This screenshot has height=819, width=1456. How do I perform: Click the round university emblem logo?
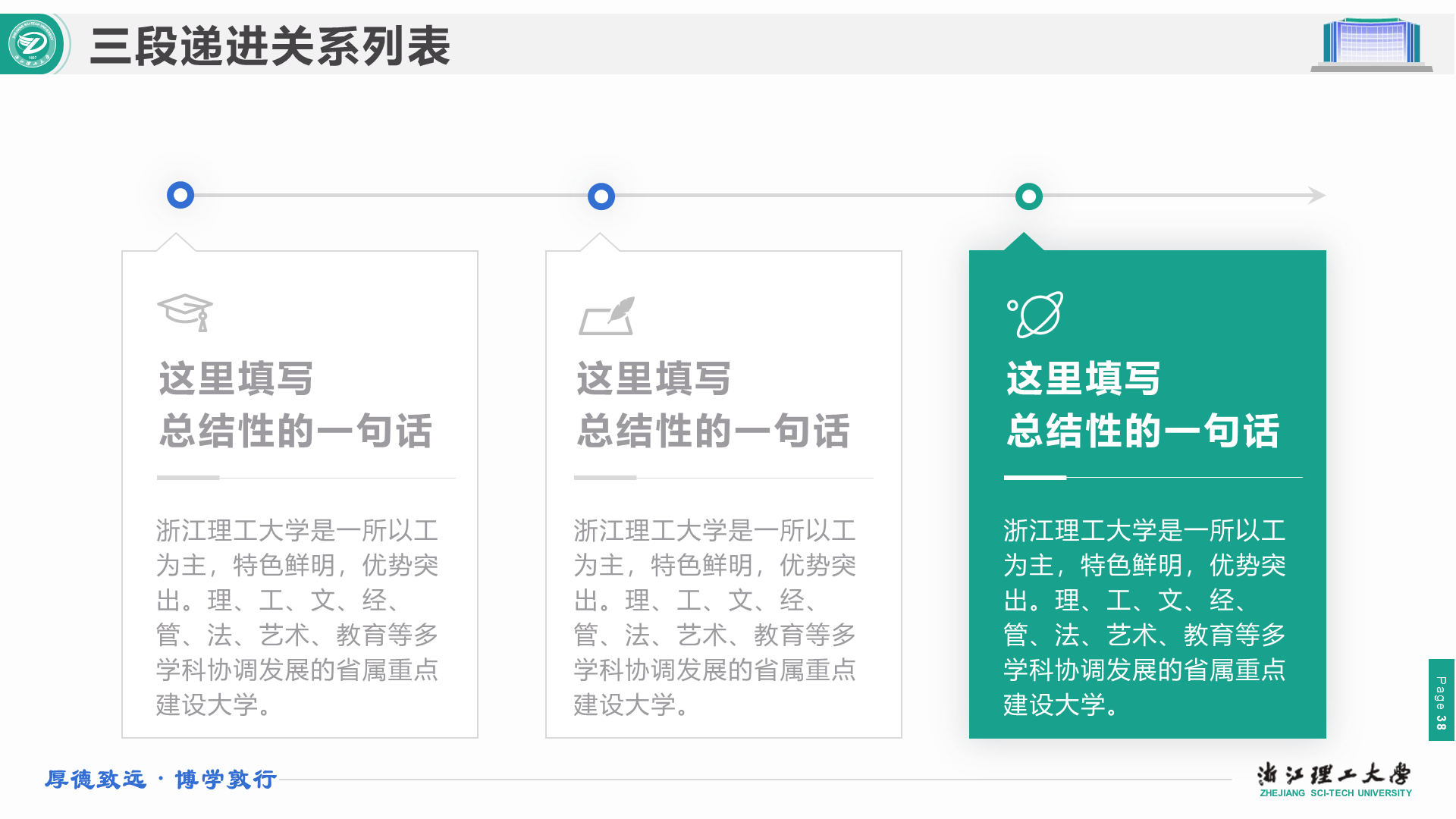point(33,44)
